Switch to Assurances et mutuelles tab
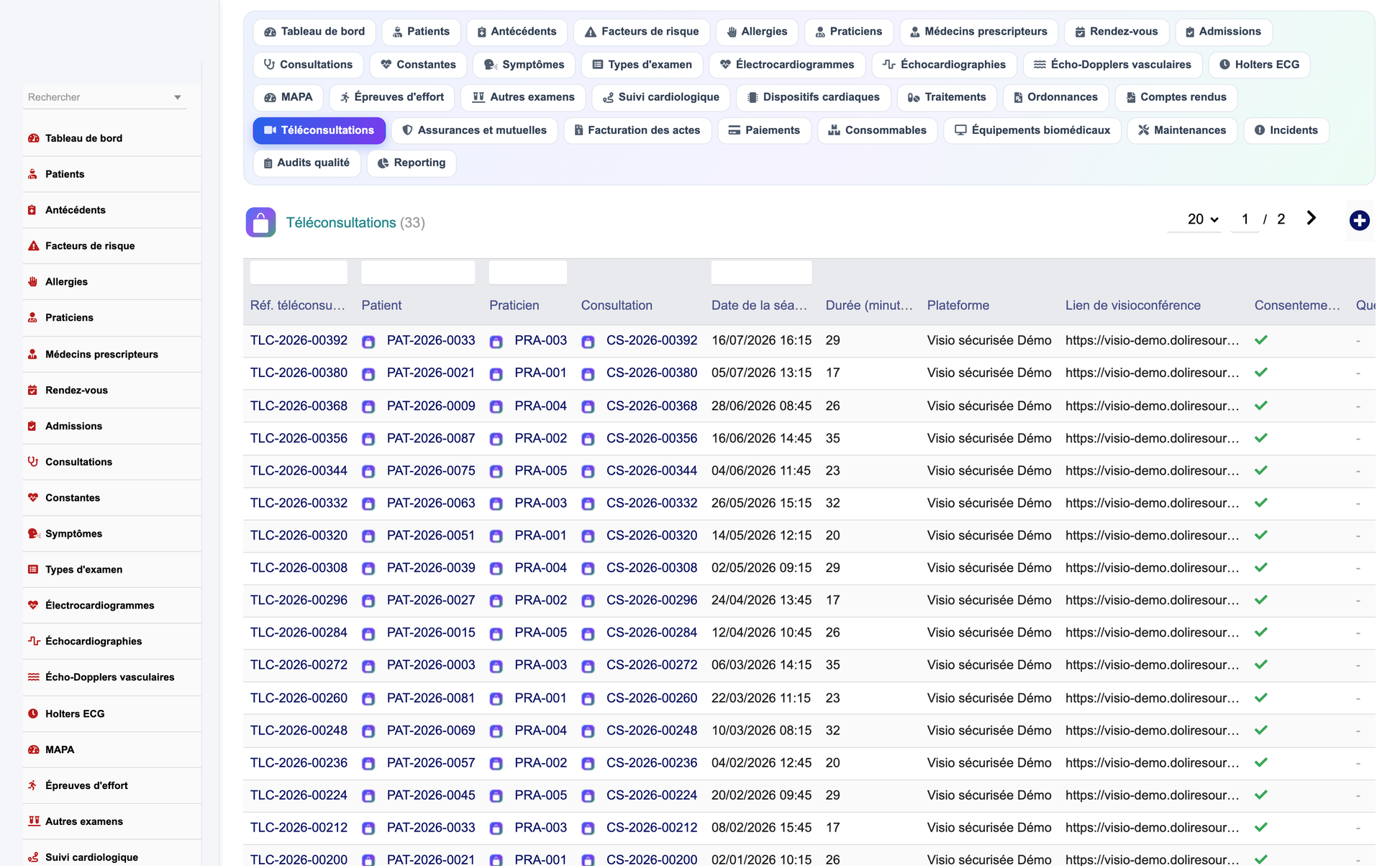 [475, 130]
